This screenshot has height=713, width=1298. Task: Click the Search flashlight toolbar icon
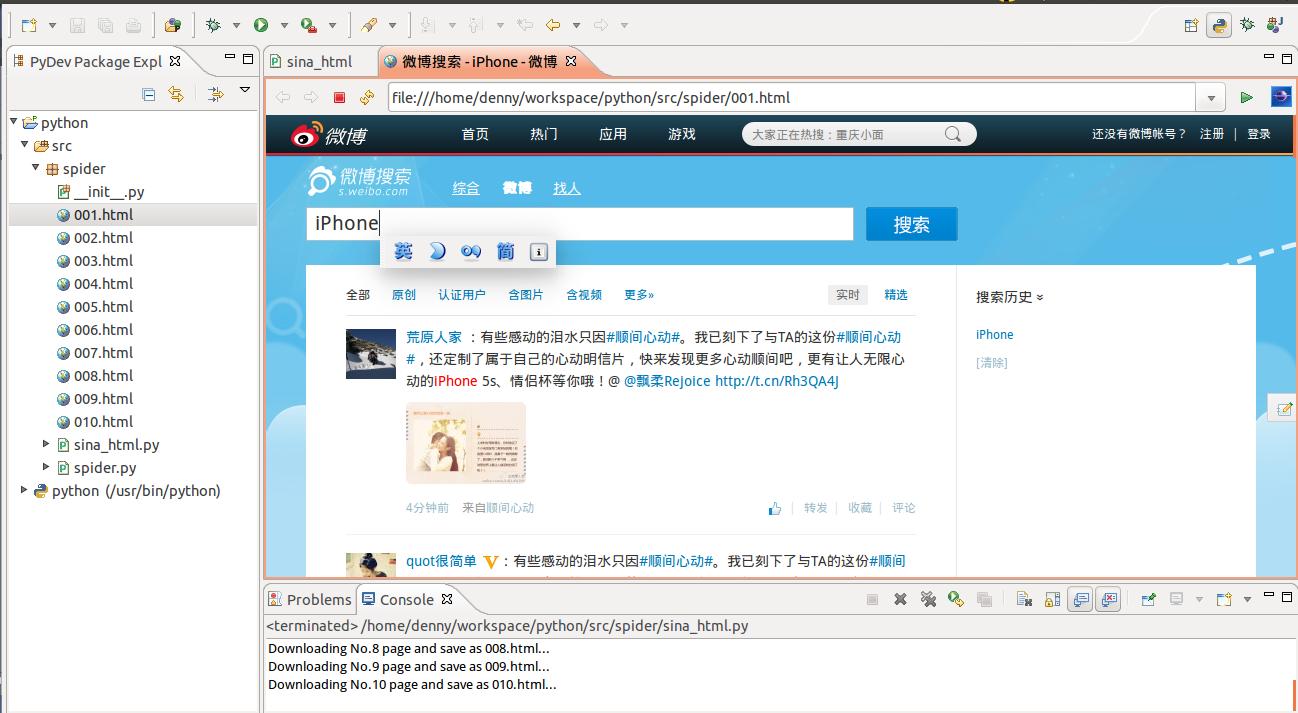[369, 25]
